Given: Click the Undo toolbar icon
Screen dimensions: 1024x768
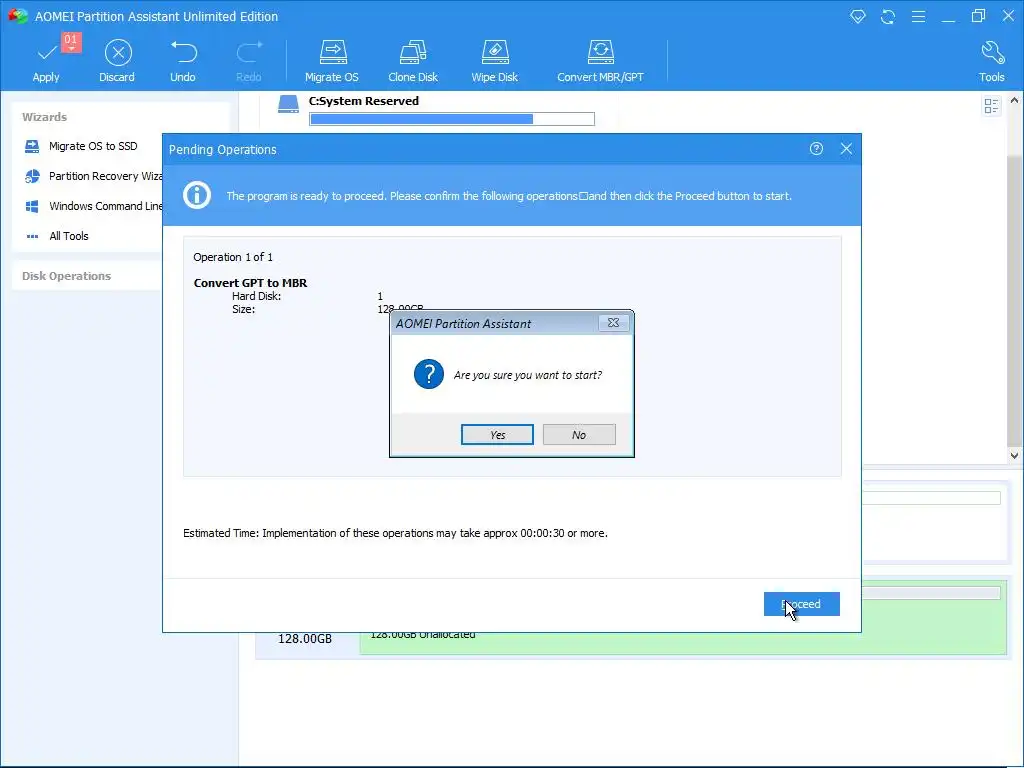Looking at the screenshot, I should click(183, 61).
